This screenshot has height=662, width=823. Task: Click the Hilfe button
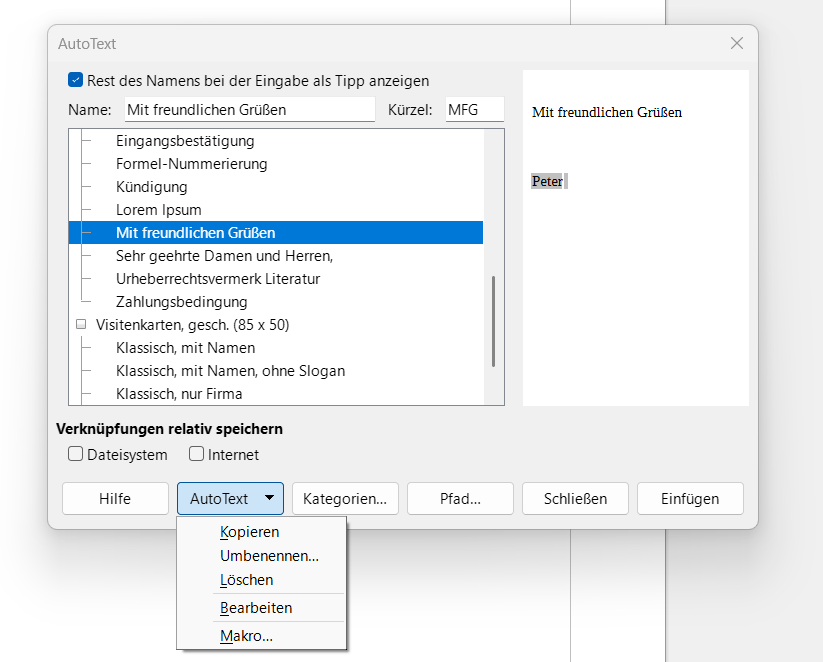[115, 499]
